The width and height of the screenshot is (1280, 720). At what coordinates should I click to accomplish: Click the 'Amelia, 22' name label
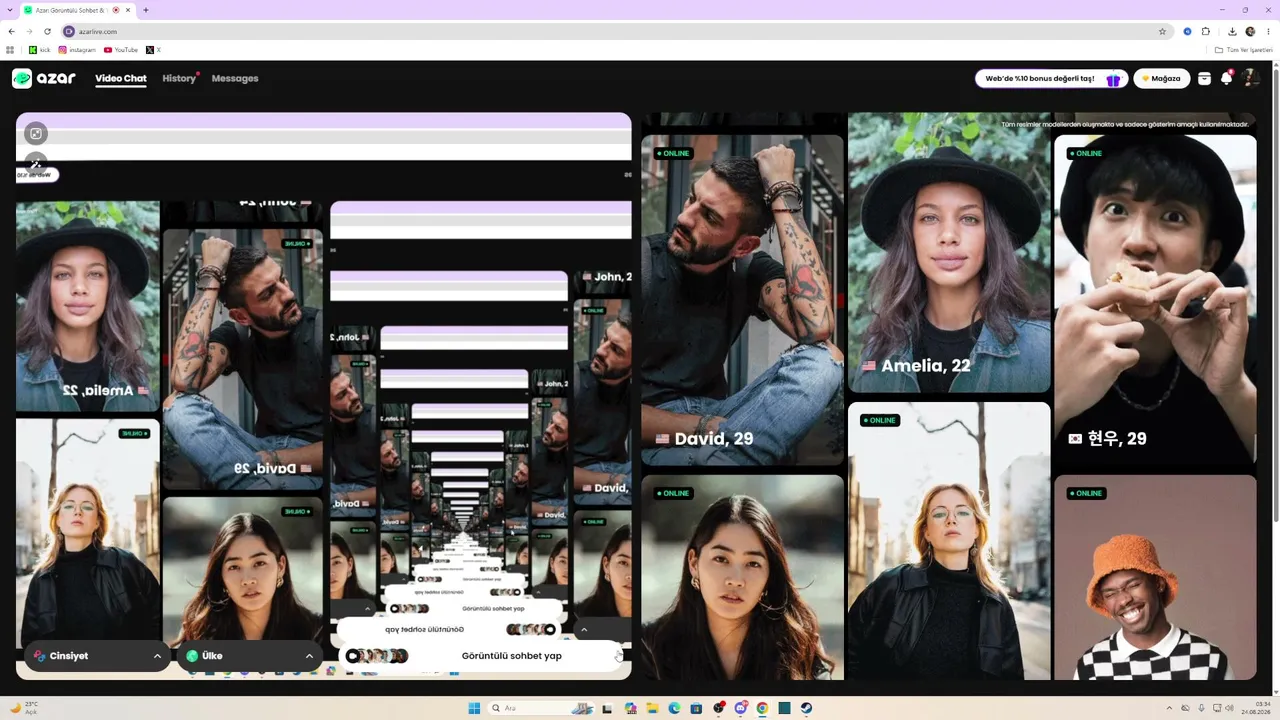point(926,366)
